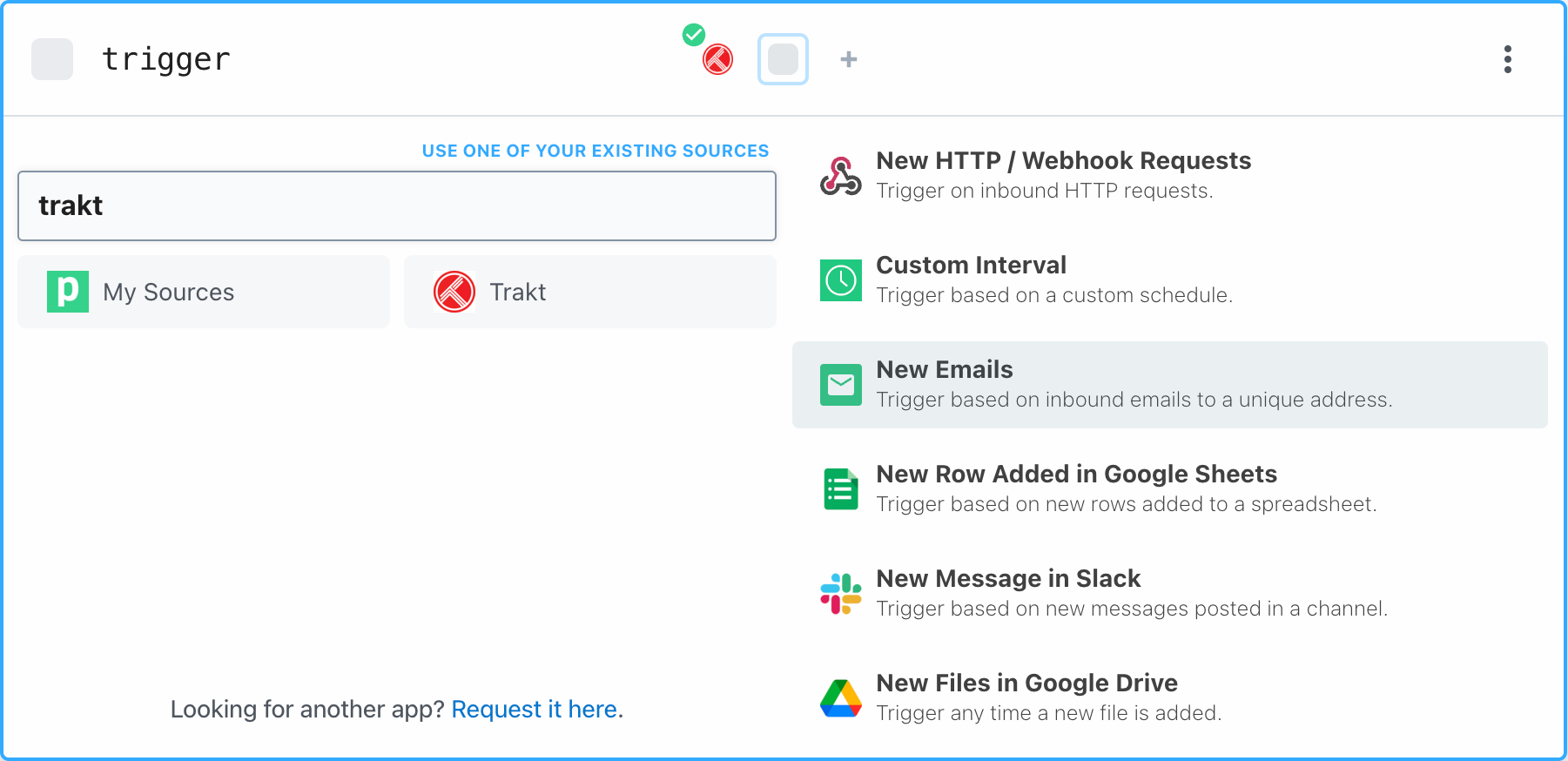Click the green checkmark status badge

(x=694, y=35)
